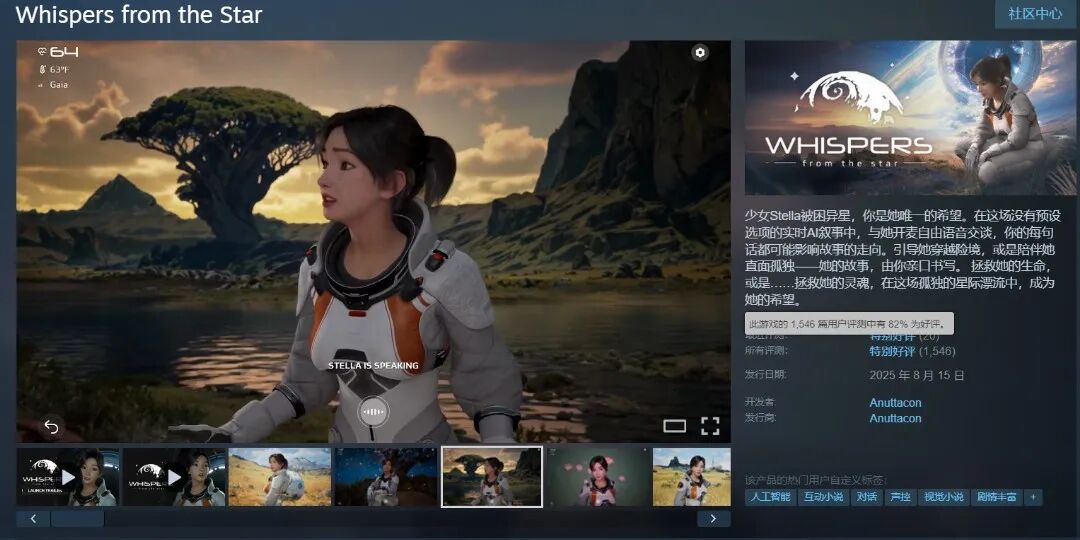Click the Gaia location label
The width and height of the screenshot is (1080, 540).
(x=53, y=85)
